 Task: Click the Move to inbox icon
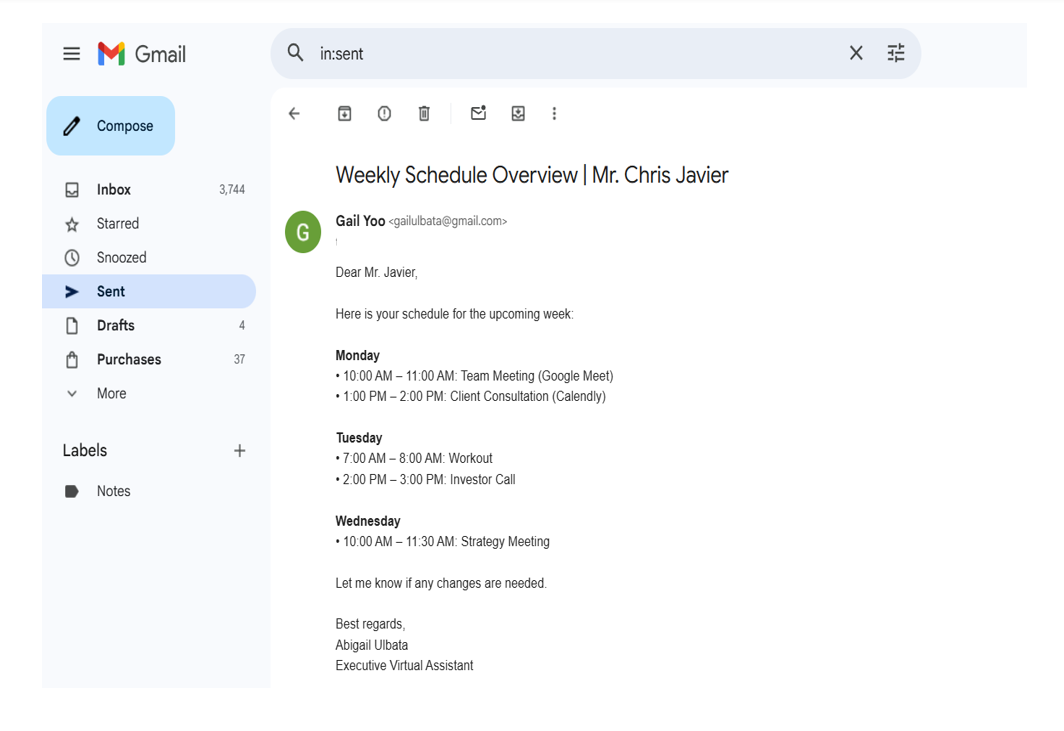click(x=518, y=113)
